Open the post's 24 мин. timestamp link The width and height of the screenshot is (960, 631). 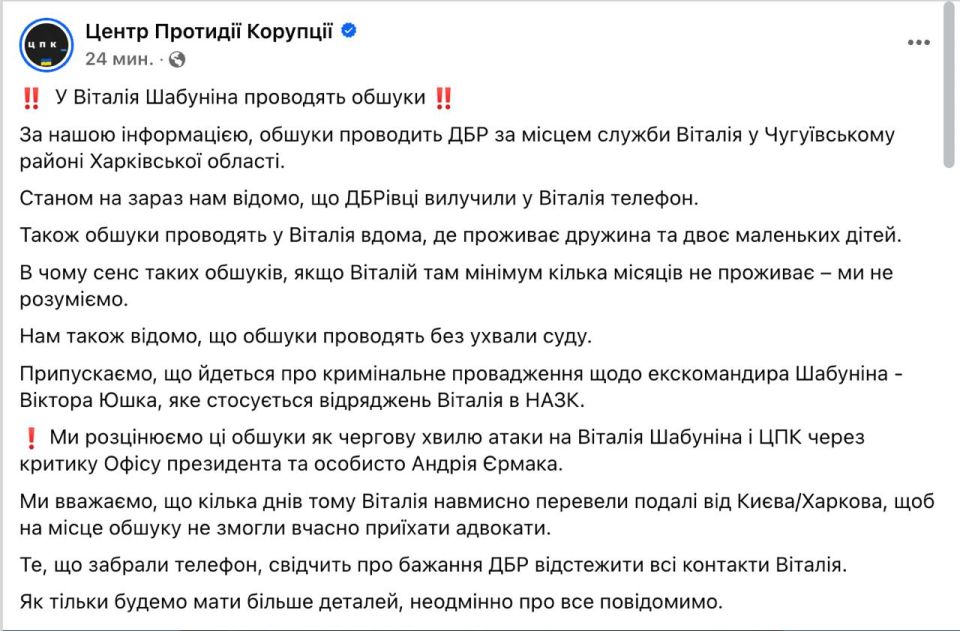point(119,59)
